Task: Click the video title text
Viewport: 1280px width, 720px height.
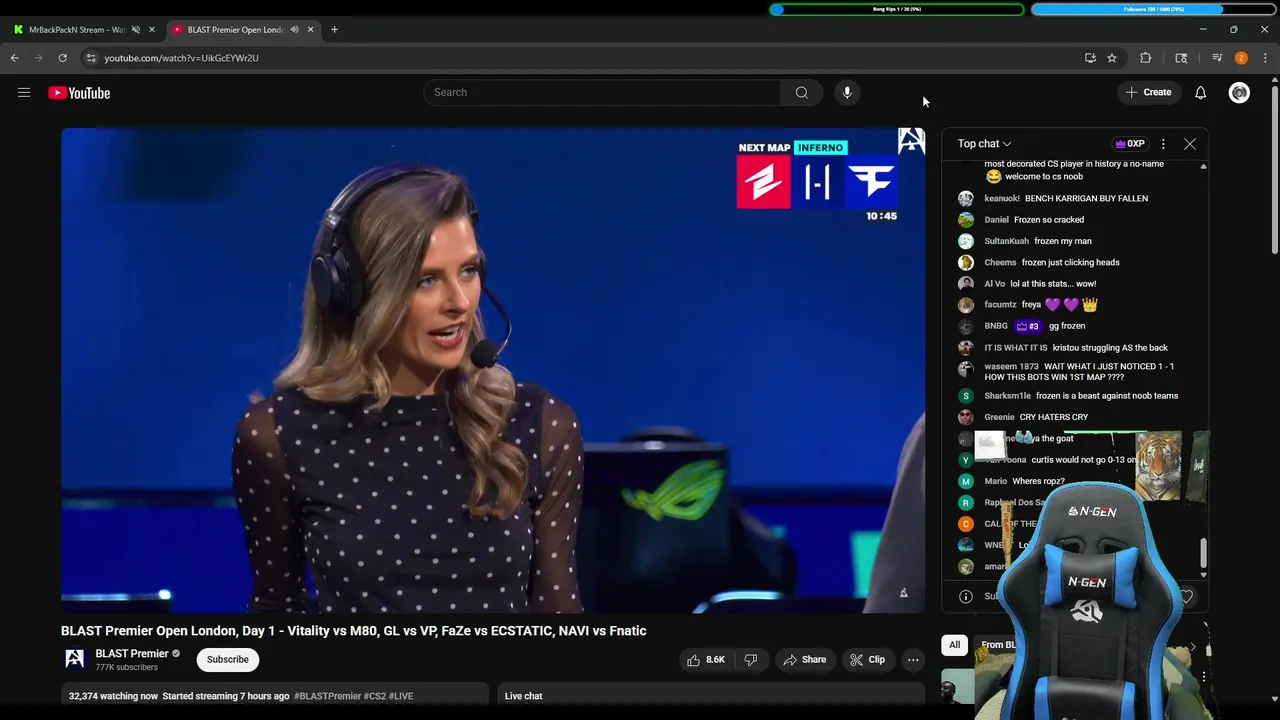Action: point(354,631)
